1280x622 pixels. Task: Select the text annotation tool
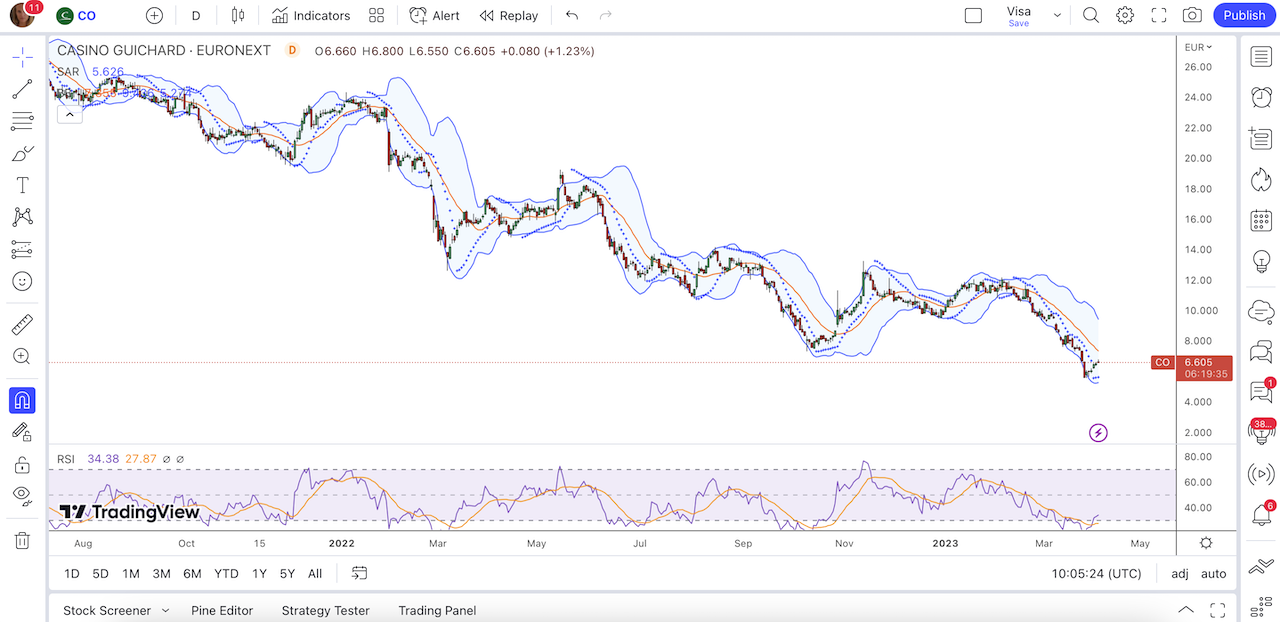22,186
